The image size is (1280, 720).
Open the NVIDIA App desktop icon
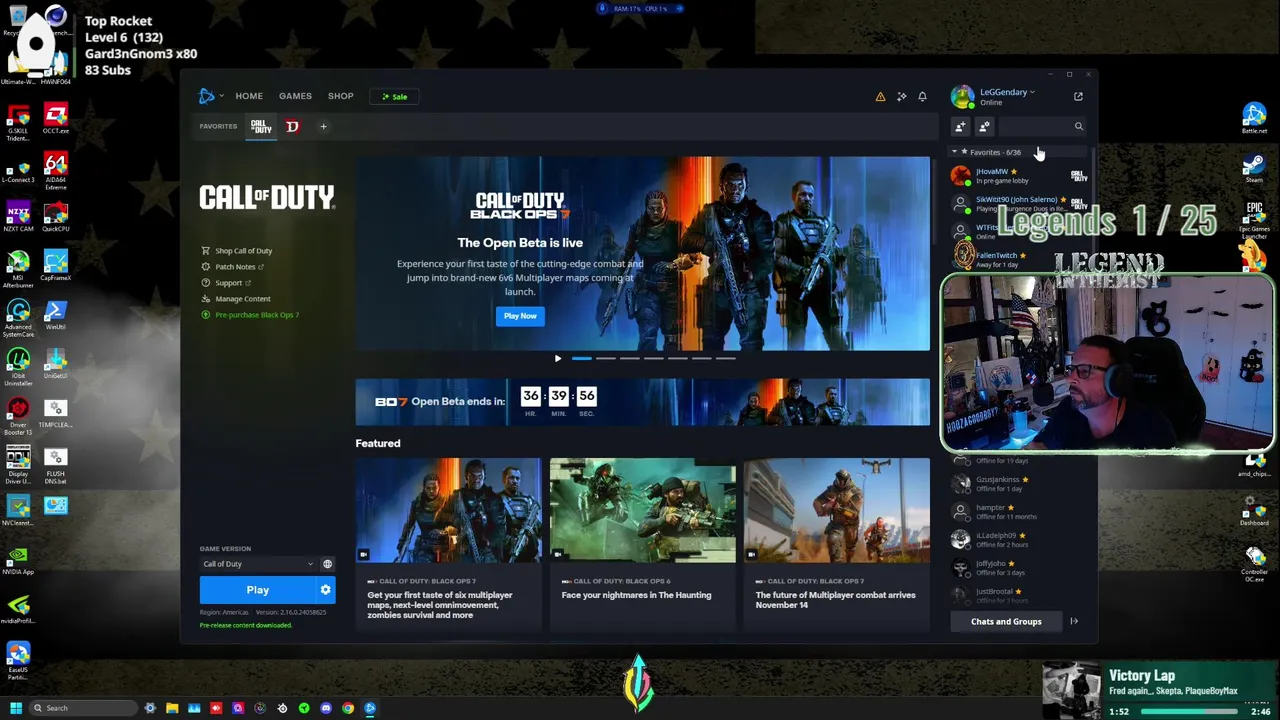[18, 560]
